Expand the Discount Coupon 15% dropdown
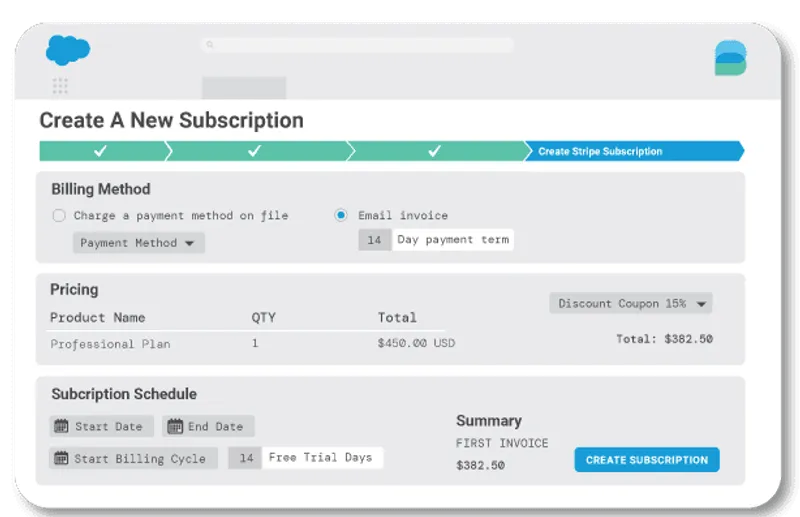 pos(631,303)
